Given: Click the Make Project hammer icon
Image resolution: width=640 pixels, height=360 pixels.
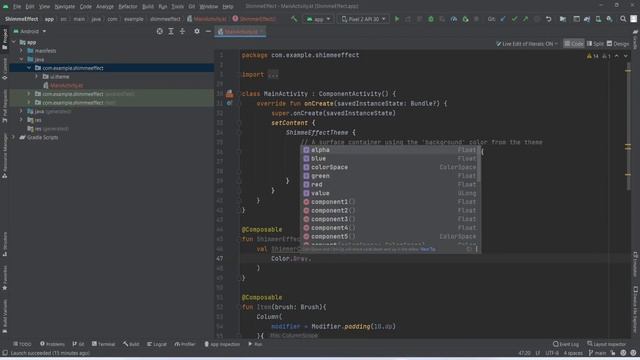Looking at the screenshot, I should point(294,19).
